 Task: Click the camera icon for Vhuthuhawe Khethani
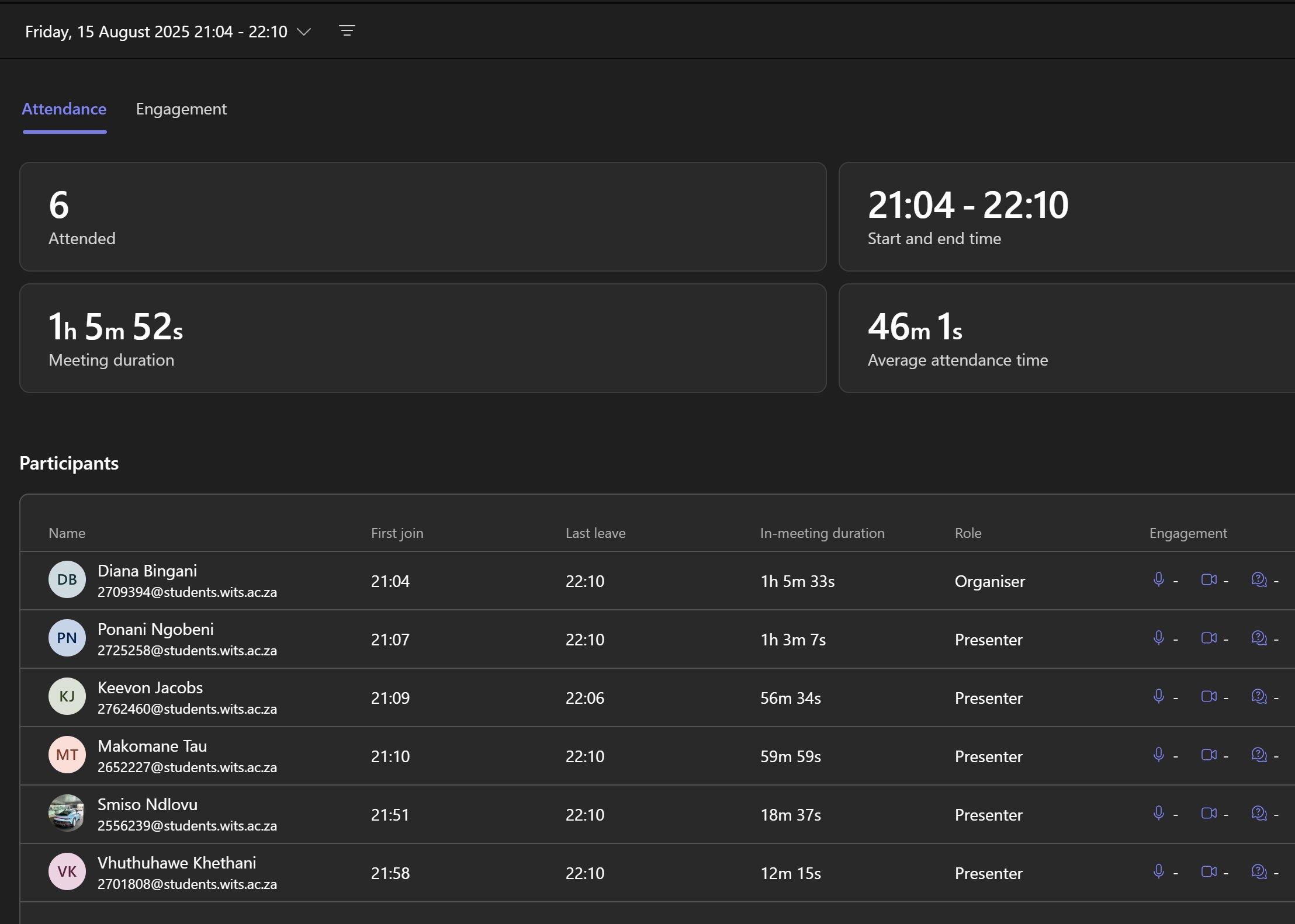click(x=1209, y=871)
